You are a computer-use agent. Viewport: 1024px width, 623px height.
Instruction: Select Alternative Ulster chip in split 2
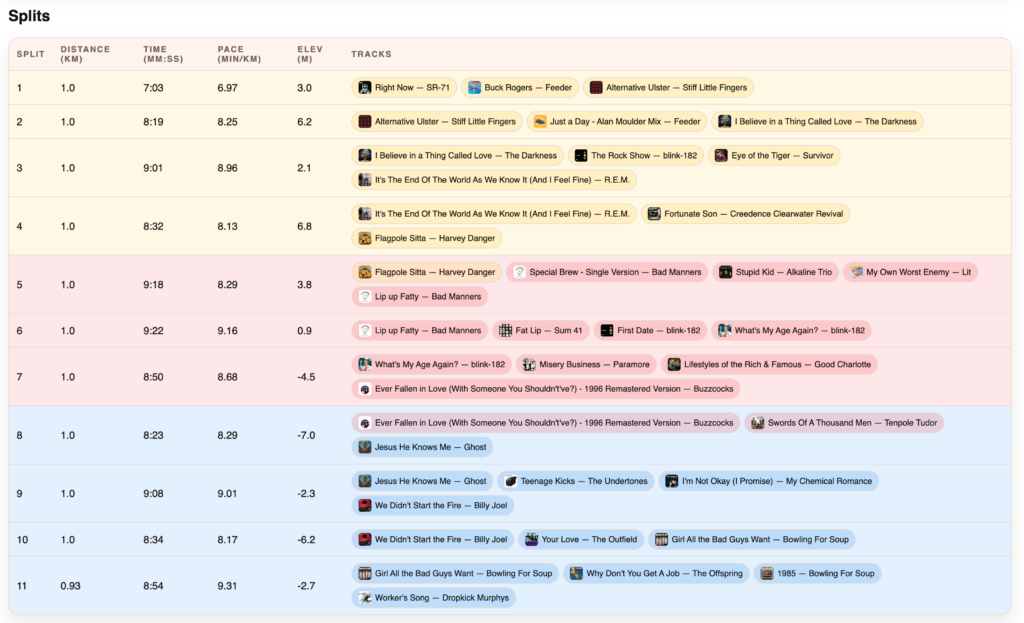tap(437, 121)
